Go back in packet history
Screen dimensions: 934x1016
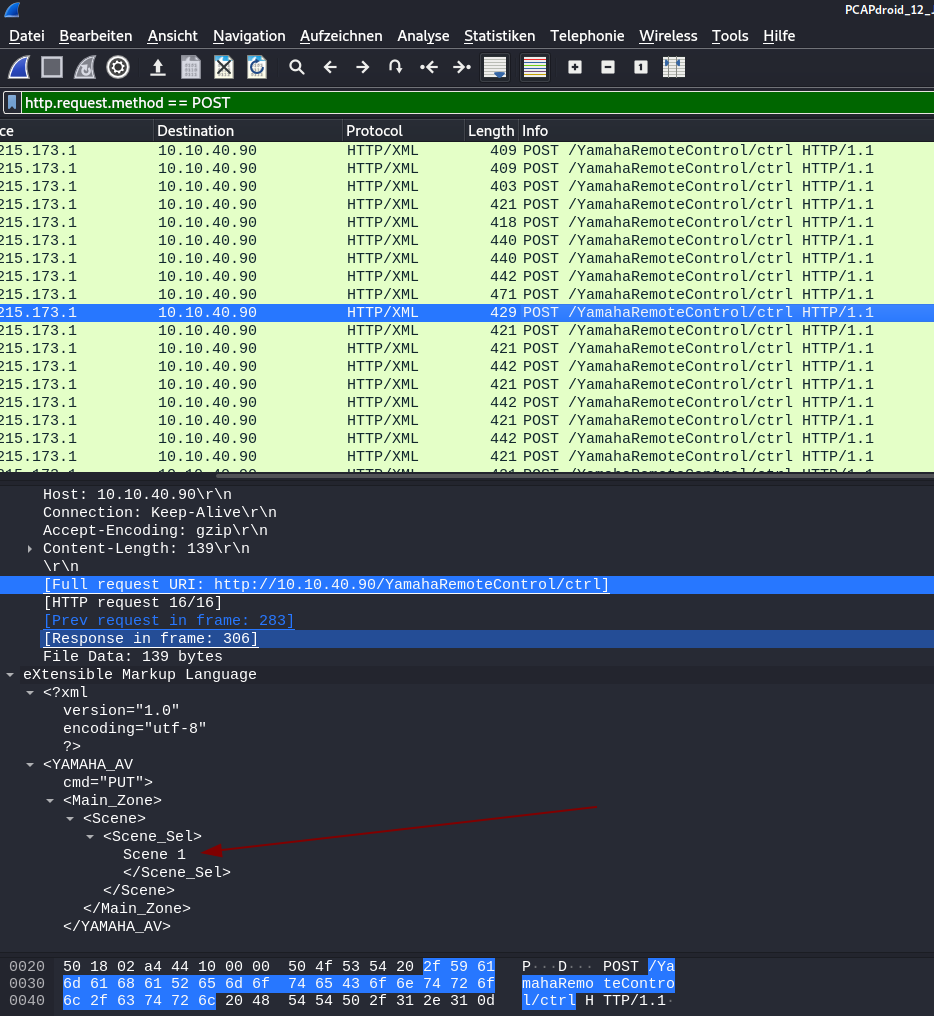coord(330,67)
